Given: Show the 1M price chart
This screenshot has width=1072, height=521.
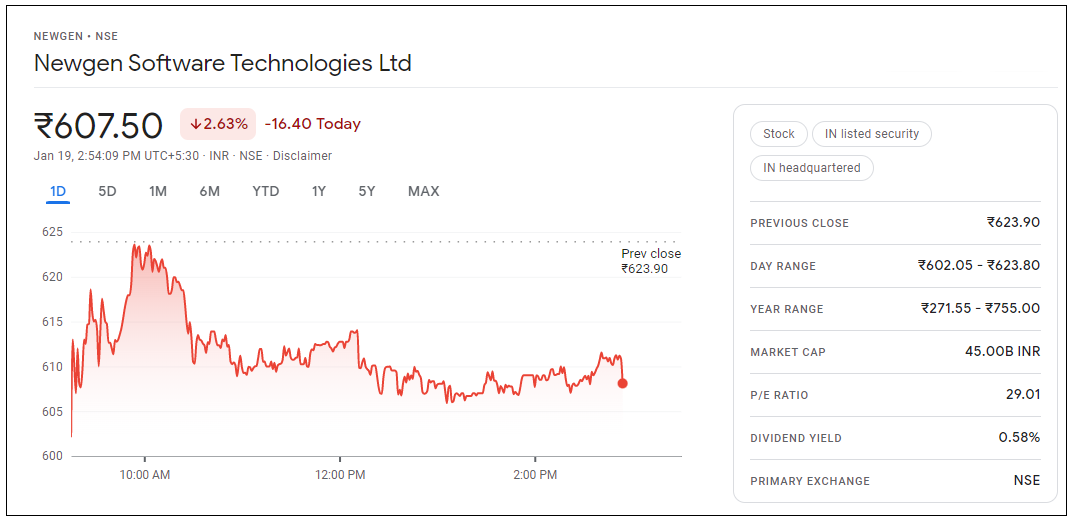Looking at the screenshot, I should click(157, 191).
